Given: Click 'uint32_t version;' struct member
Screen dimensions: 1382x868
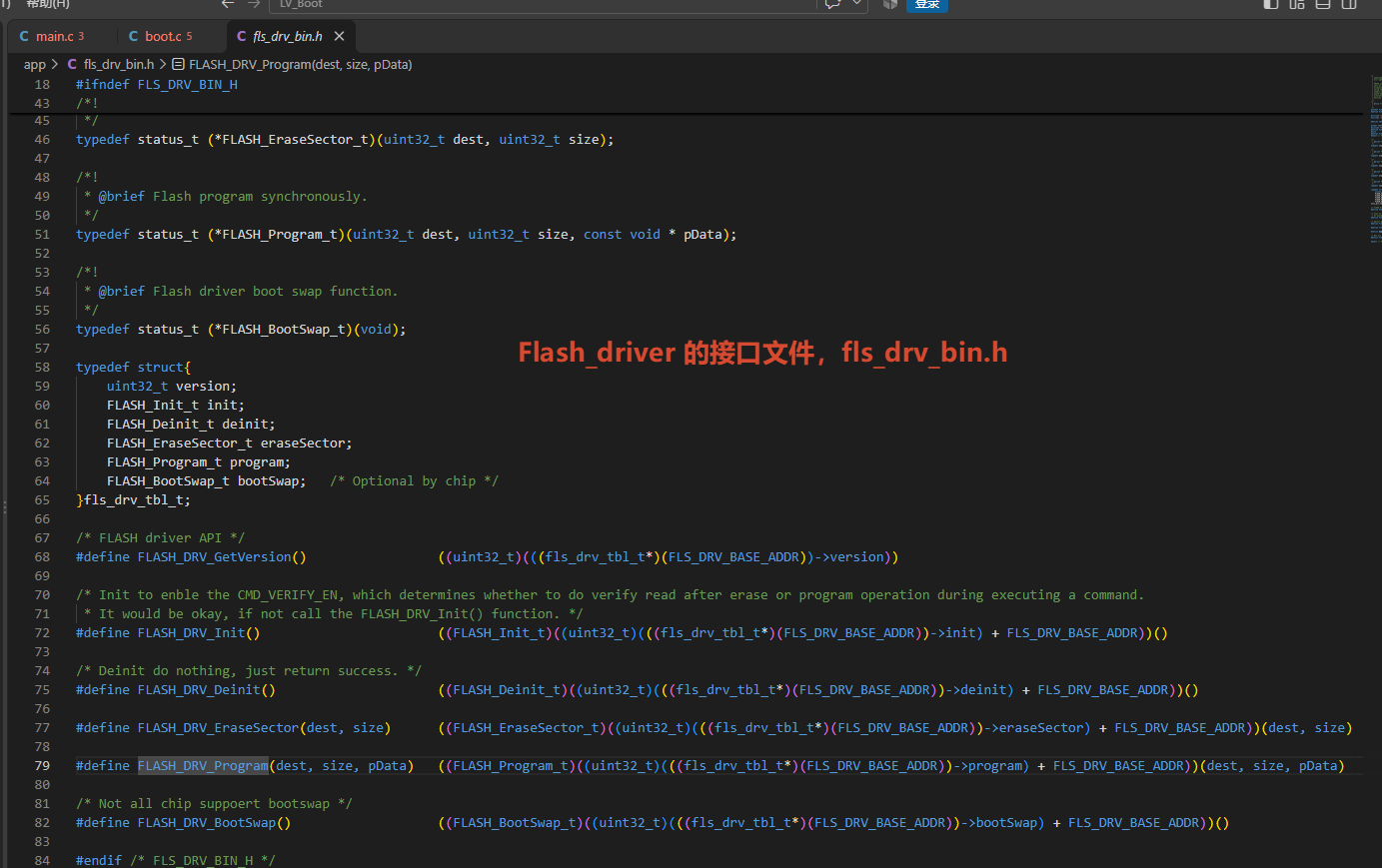Looking at the screenshot, I should [x=172, y=387].
